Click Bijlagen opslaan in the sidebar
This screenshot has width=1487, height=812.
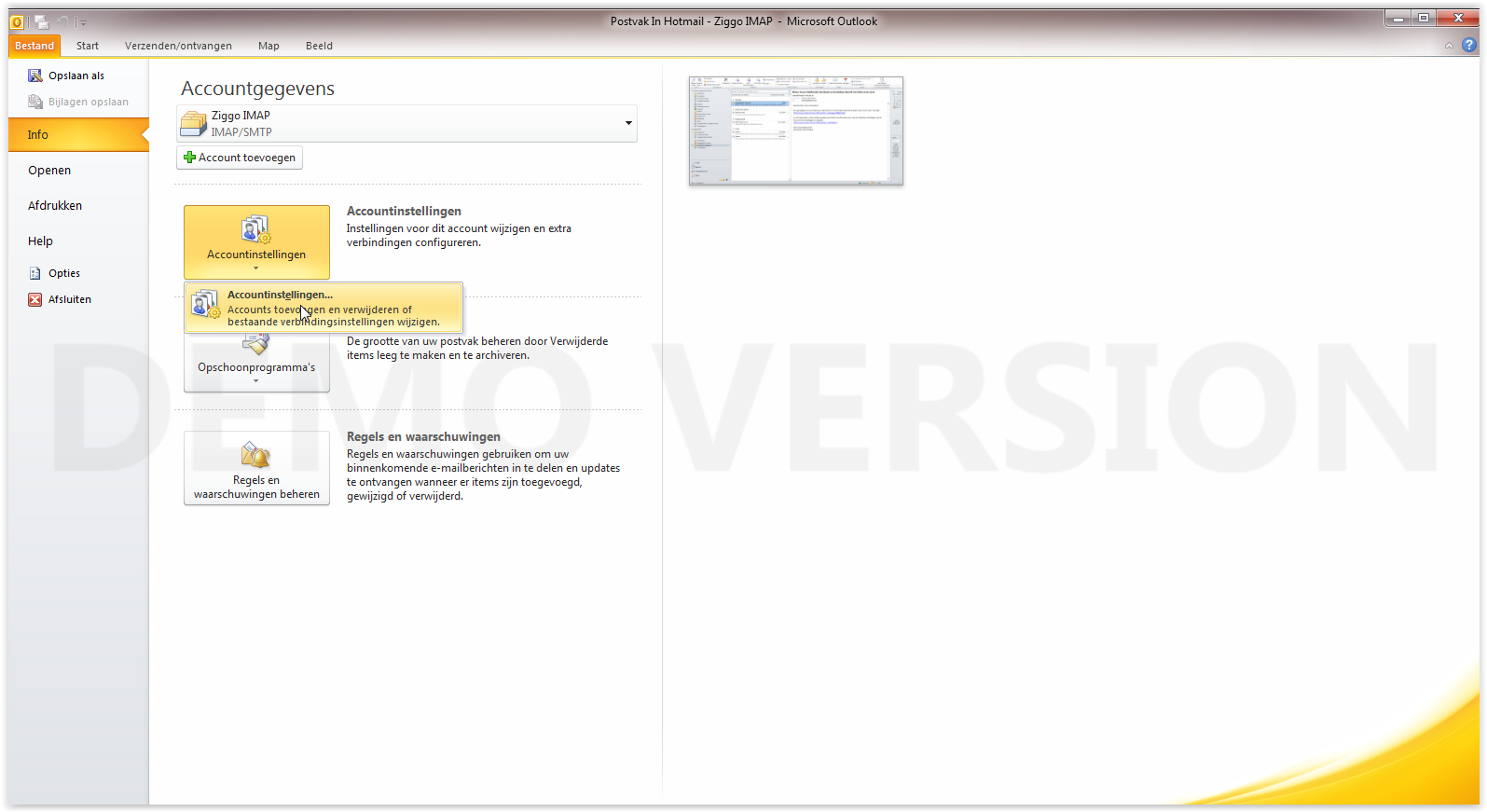(x=89, y=102)
